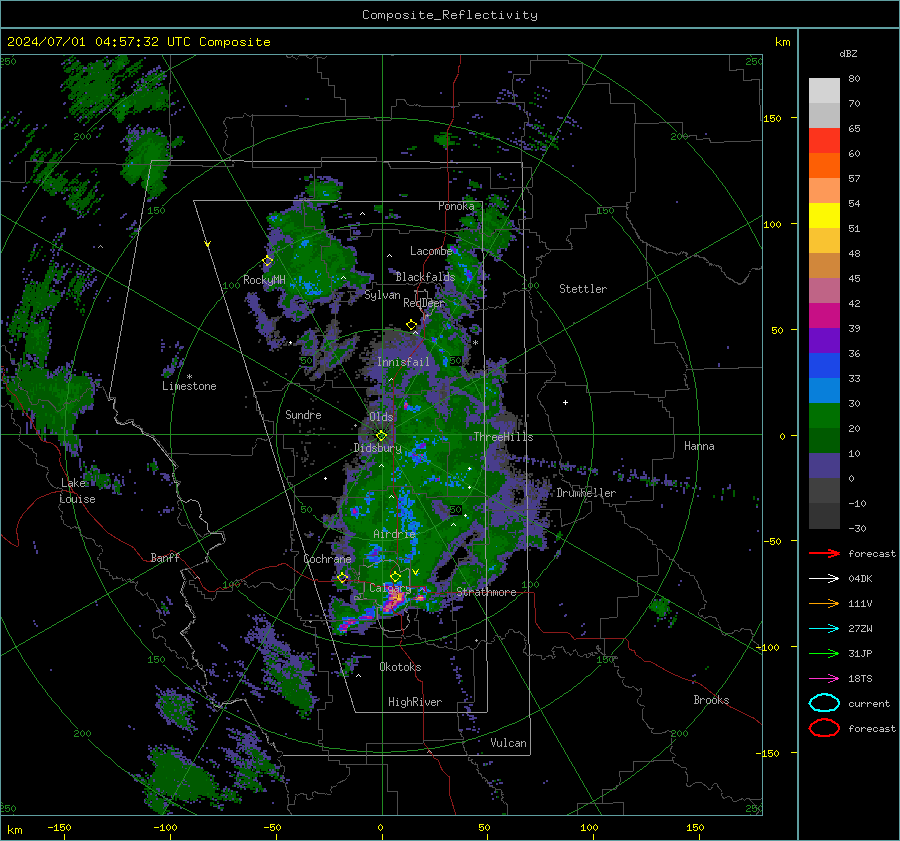Click the Blackfalds town label

tap(425, 277)
